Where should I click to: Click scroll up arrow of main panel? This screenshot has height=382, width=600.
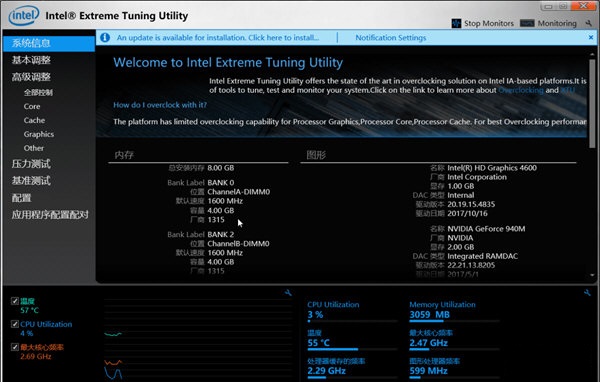pyautogui.click(x=592, y=55)
